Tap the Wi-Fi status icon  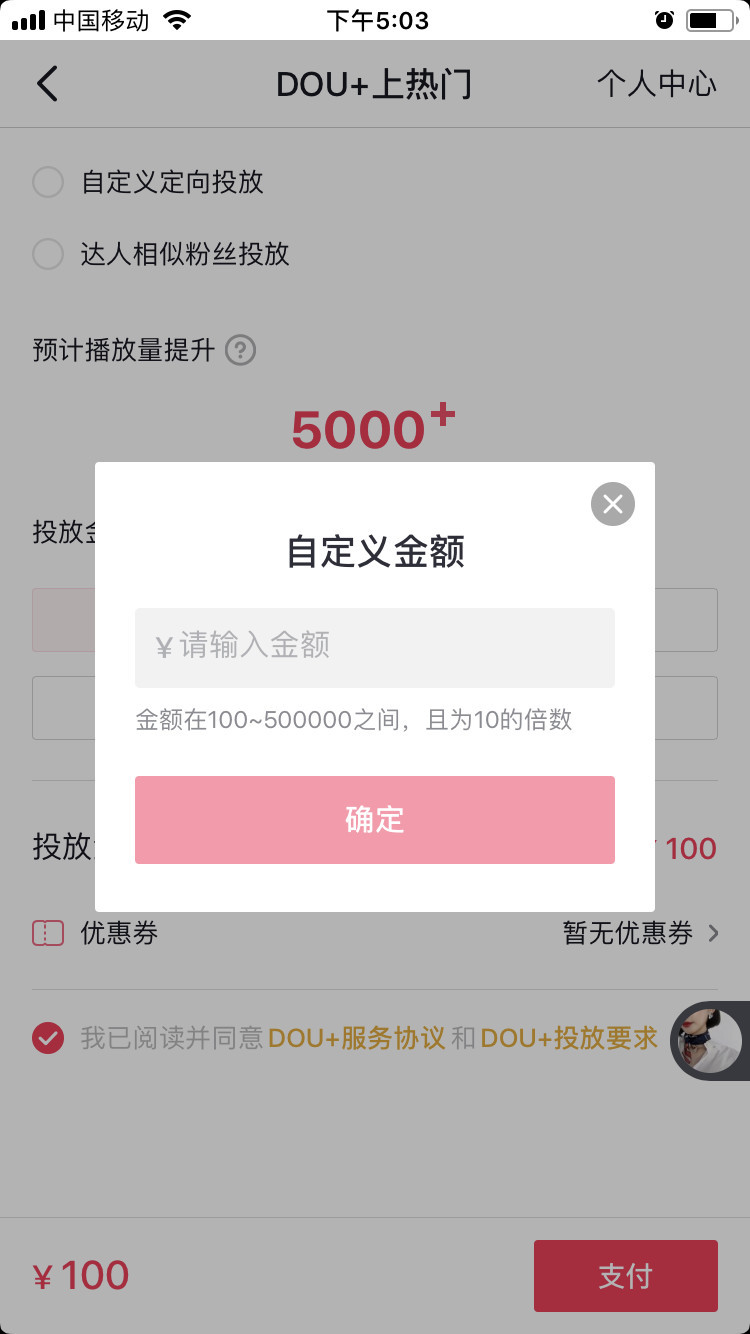tap(177, 20)
